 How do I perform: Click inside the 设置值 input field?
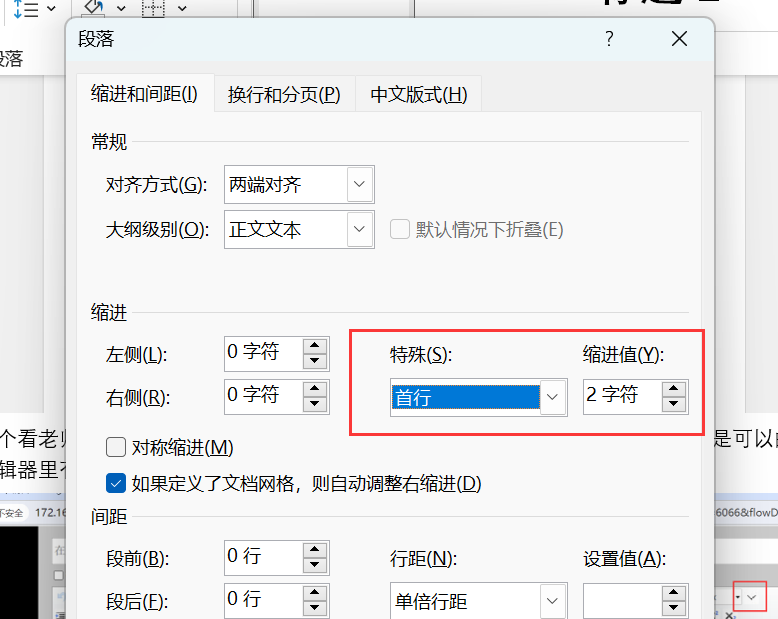pos(622,602)
